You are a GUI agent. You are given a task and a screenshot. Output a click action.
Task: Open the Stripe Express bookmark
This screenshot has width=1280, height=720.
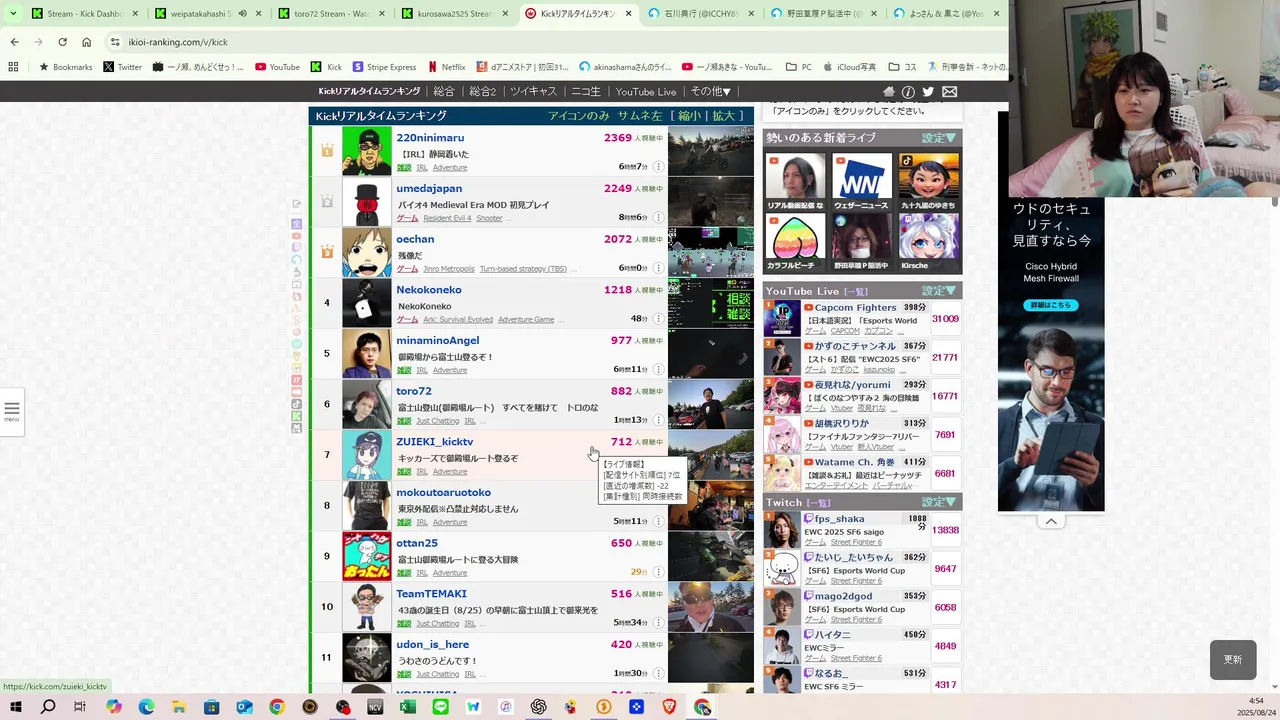(384, 67)
